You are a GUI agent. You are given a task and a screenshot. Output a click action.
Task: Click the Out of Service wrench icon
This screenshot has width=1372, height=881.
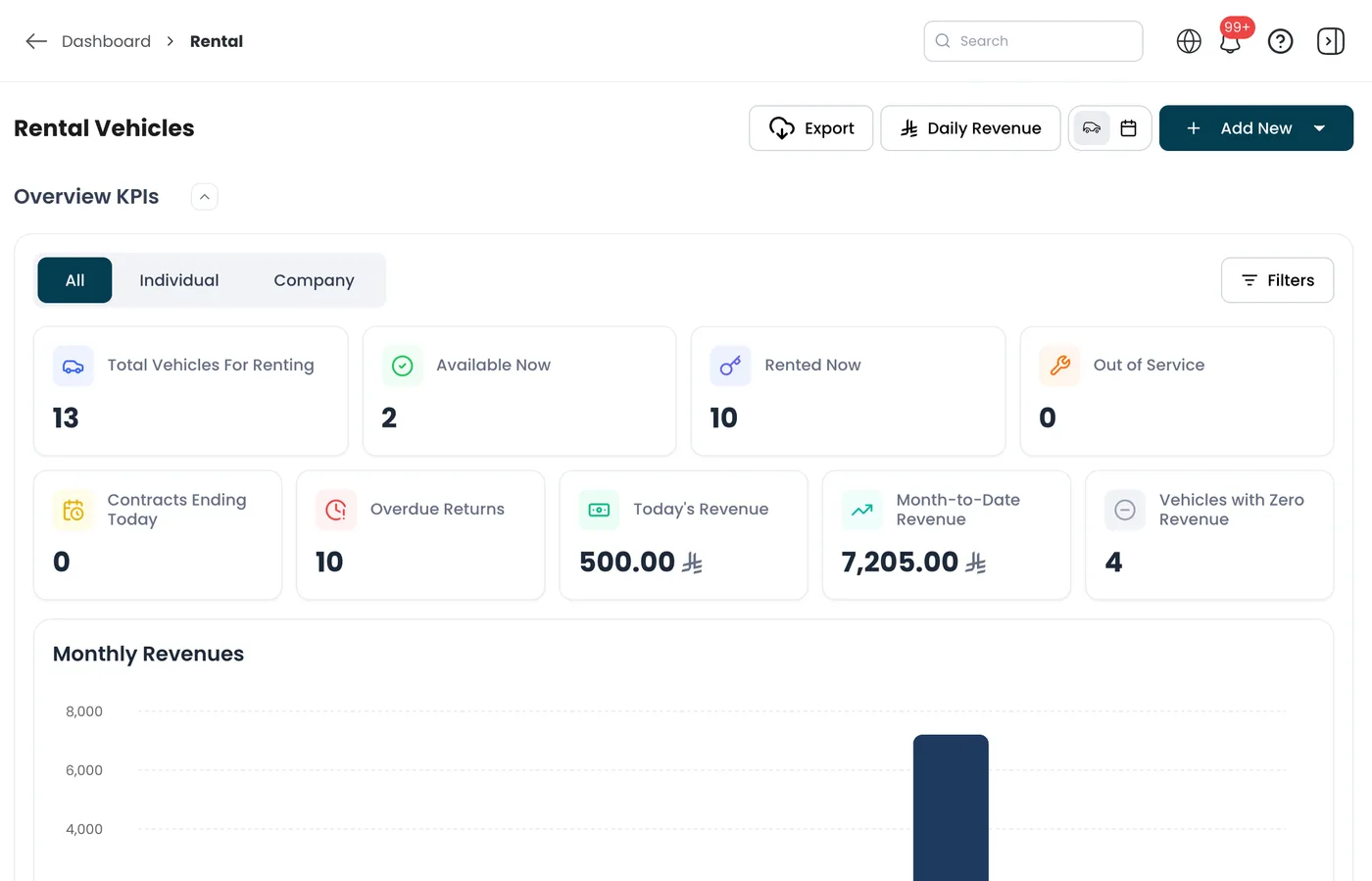pyautogui.click(x=1059, y=366)
